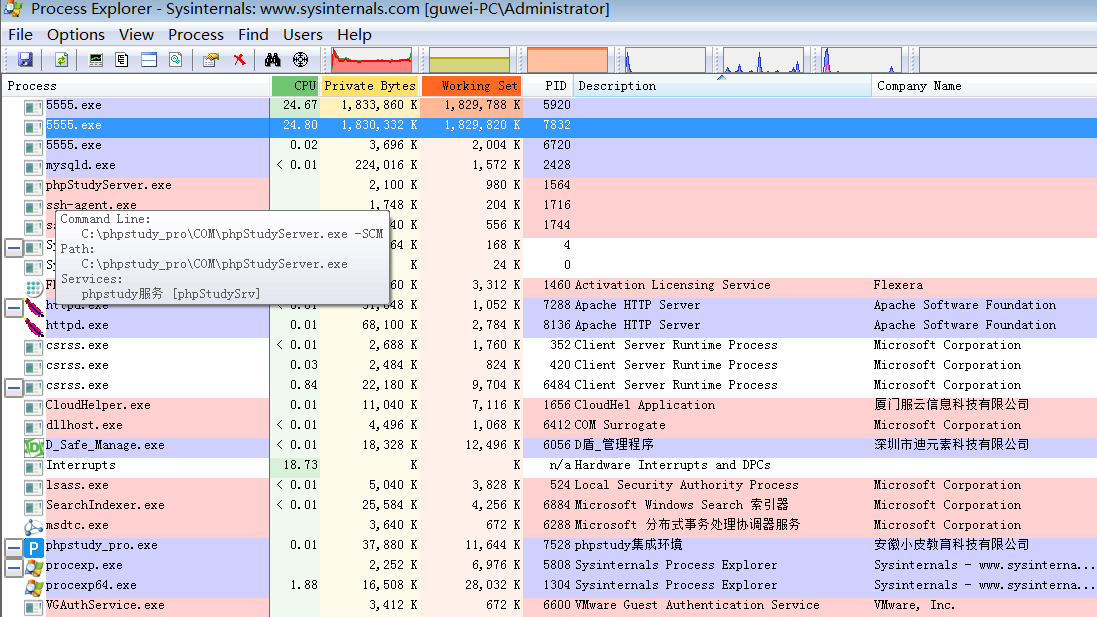Open the View menu
This screenshot has height=617, width=1097.
pyautogui.click(x=136, y=35)
